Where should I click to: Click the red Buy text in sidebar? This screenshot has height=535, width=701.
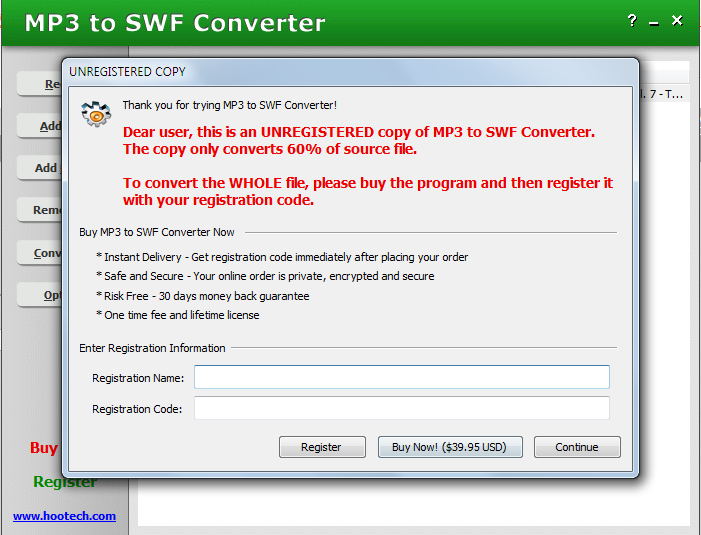point(44,448)
